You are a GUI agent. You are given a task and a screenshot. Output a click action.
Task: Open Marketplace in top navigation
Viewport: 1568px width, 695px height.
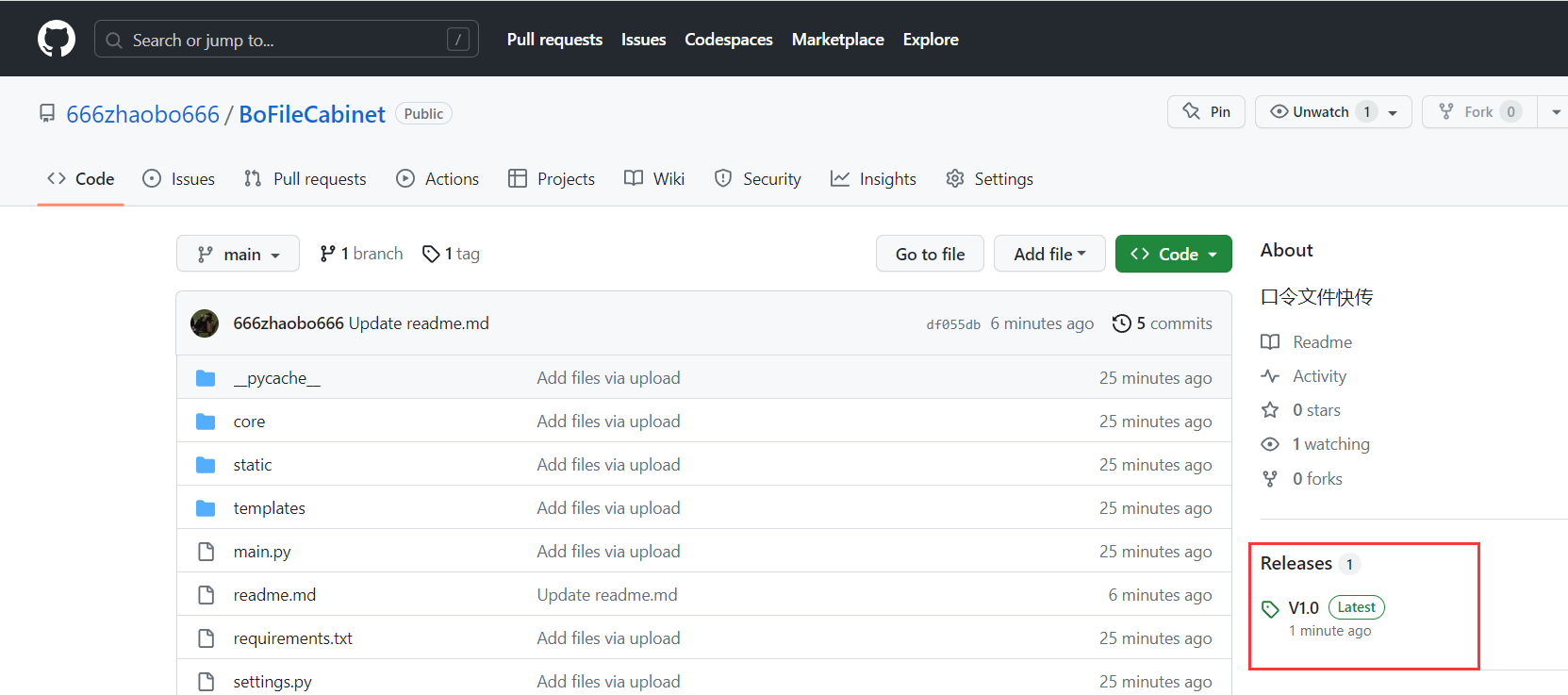[838, 40]
